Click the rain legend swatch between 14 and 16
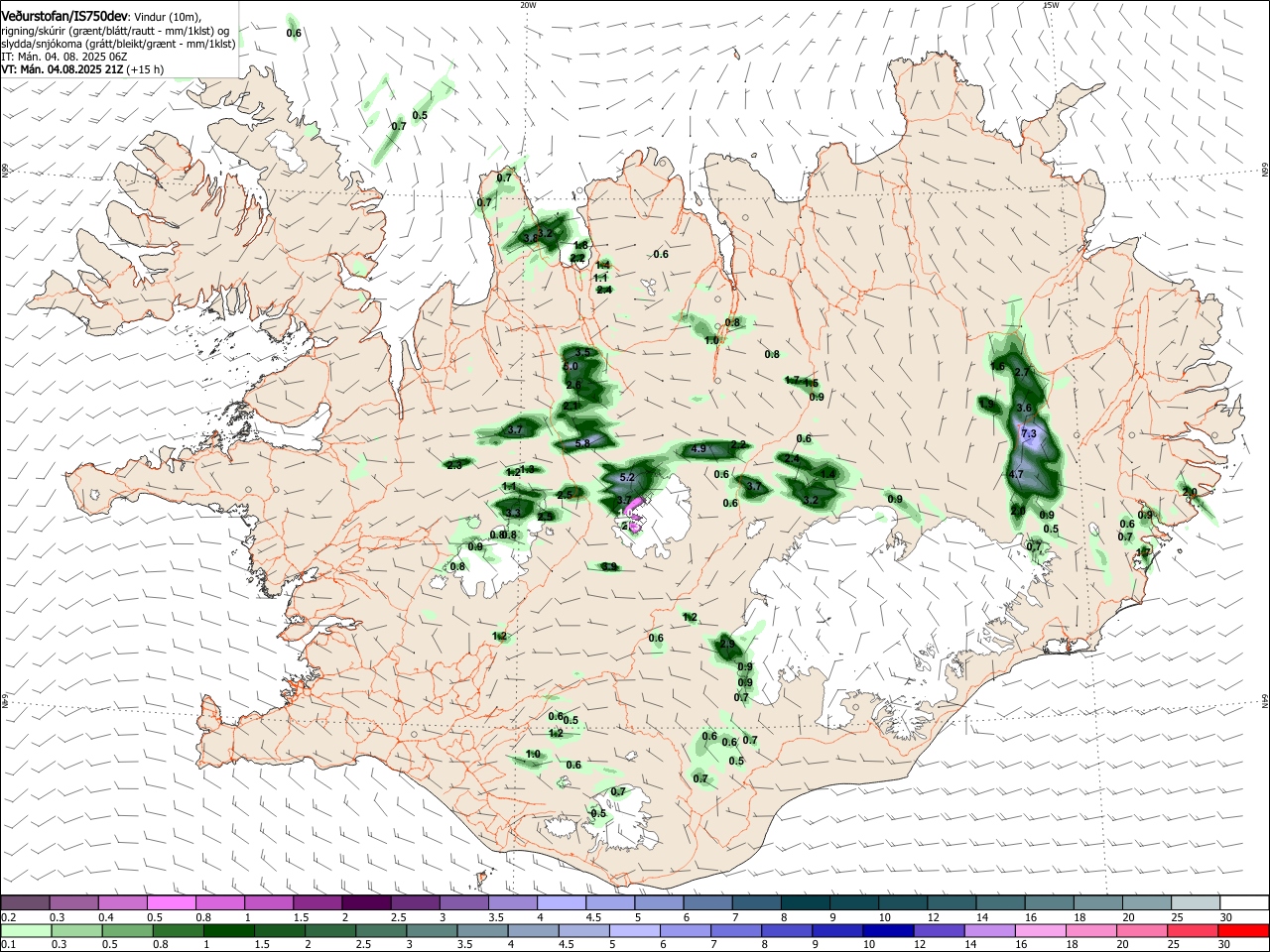Screen dimensions: 1270x952 [990, 930]
